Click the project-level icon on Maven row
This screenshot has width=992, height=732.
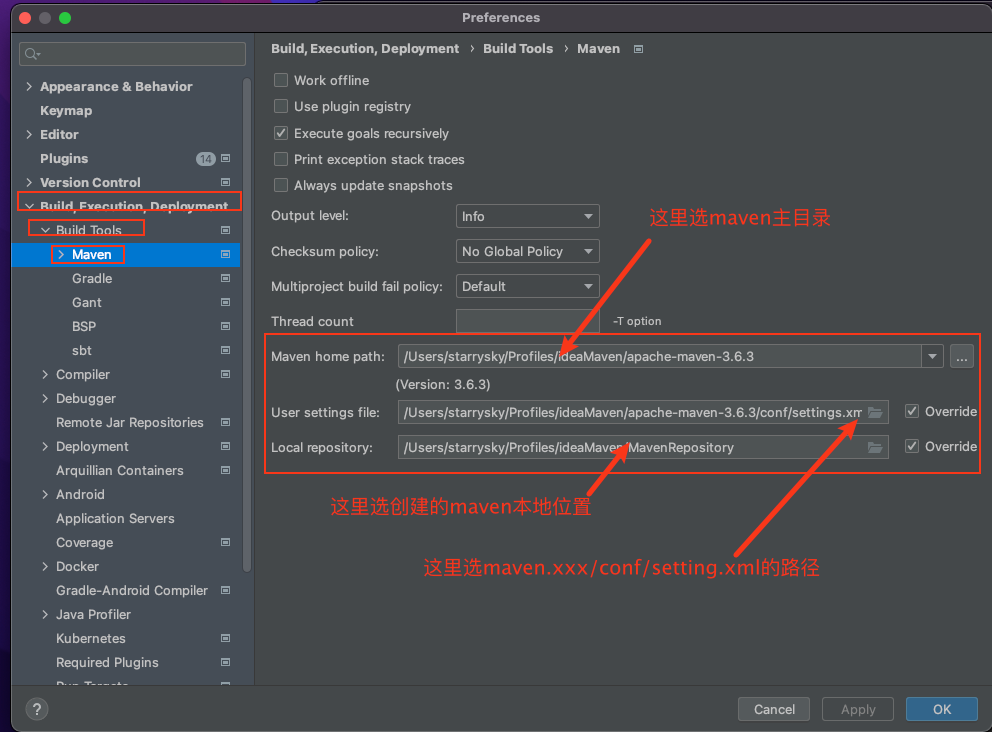[x=225, y=254]
